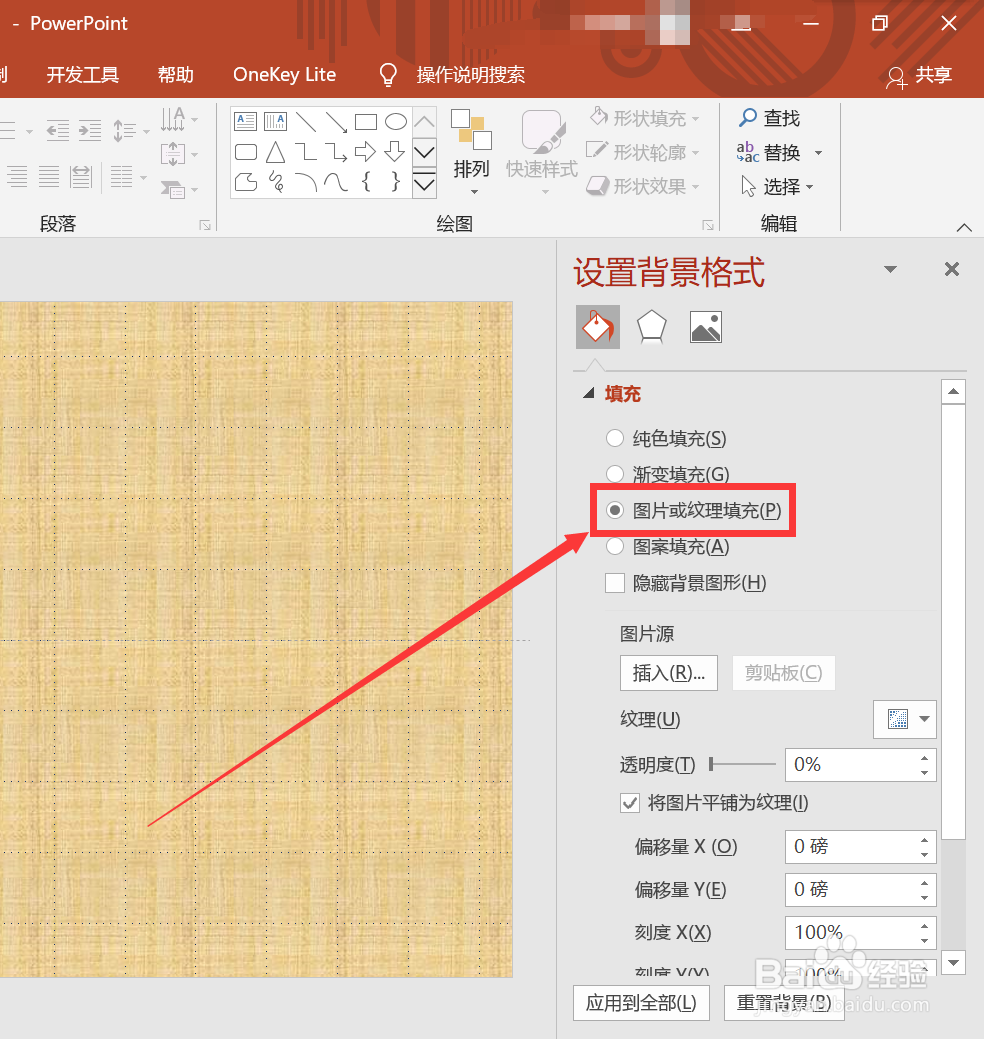The width and height of the screenshot is (984, 1039).
Task: Click the decrease indent icon
Action: click(58, 131)
